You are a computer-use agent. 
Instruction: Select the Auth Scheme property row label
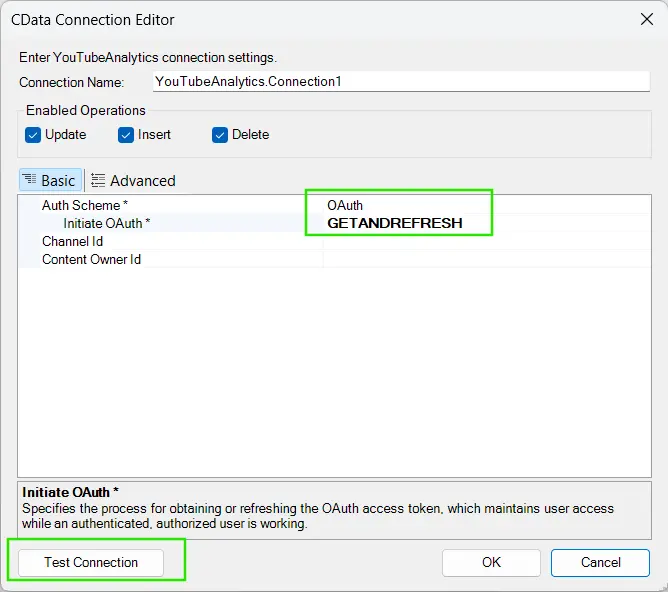pyautogui.click(x=85, y=205)
